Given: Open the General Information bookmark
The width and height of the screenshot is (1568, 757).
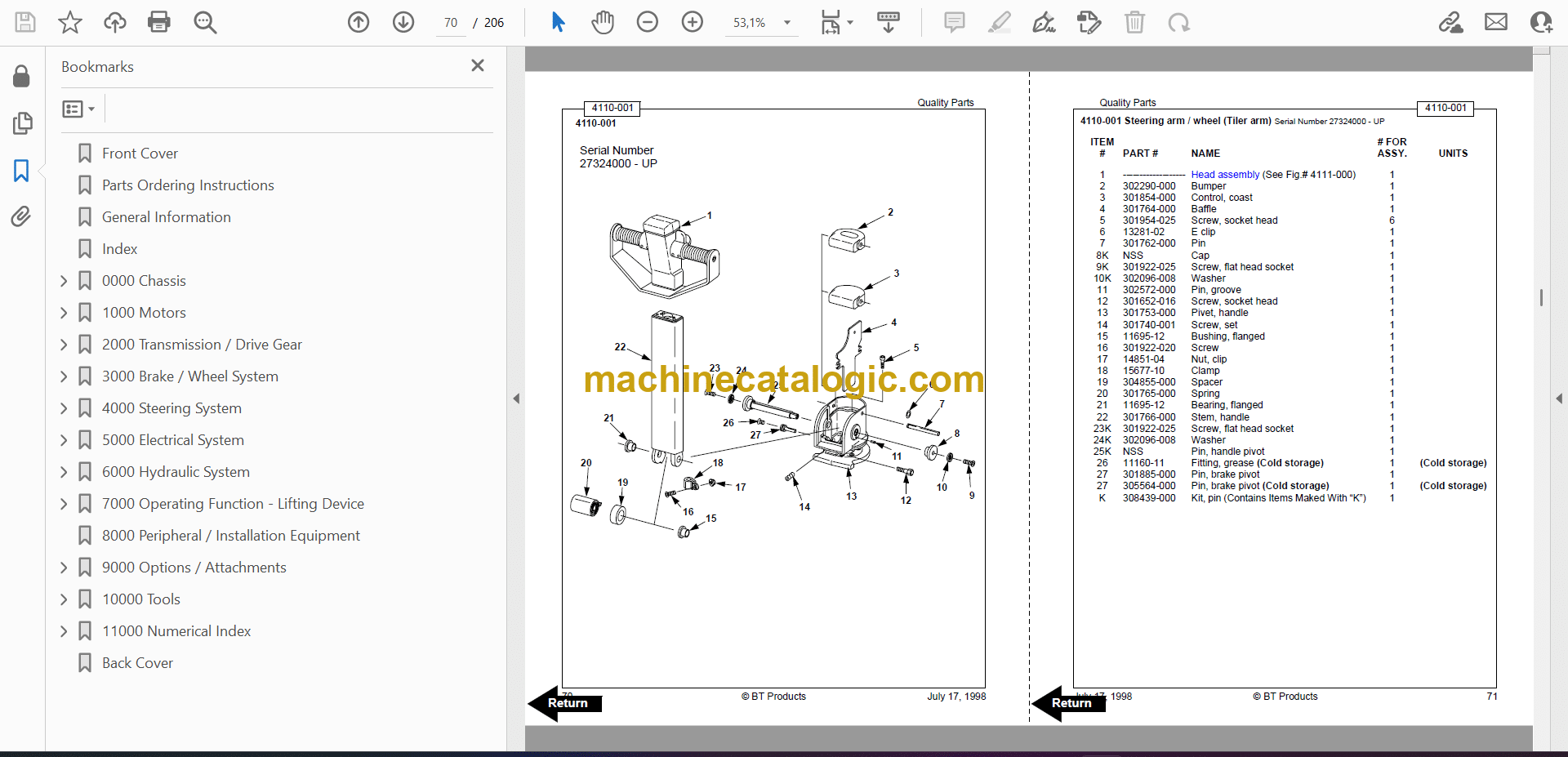Looking at the screenshot, I should (167, 217).
